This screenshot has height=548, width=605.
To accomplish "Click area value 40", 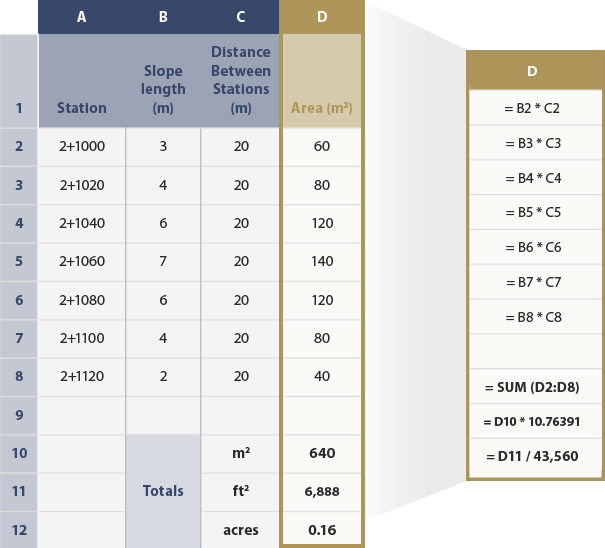I will (322, 377).
